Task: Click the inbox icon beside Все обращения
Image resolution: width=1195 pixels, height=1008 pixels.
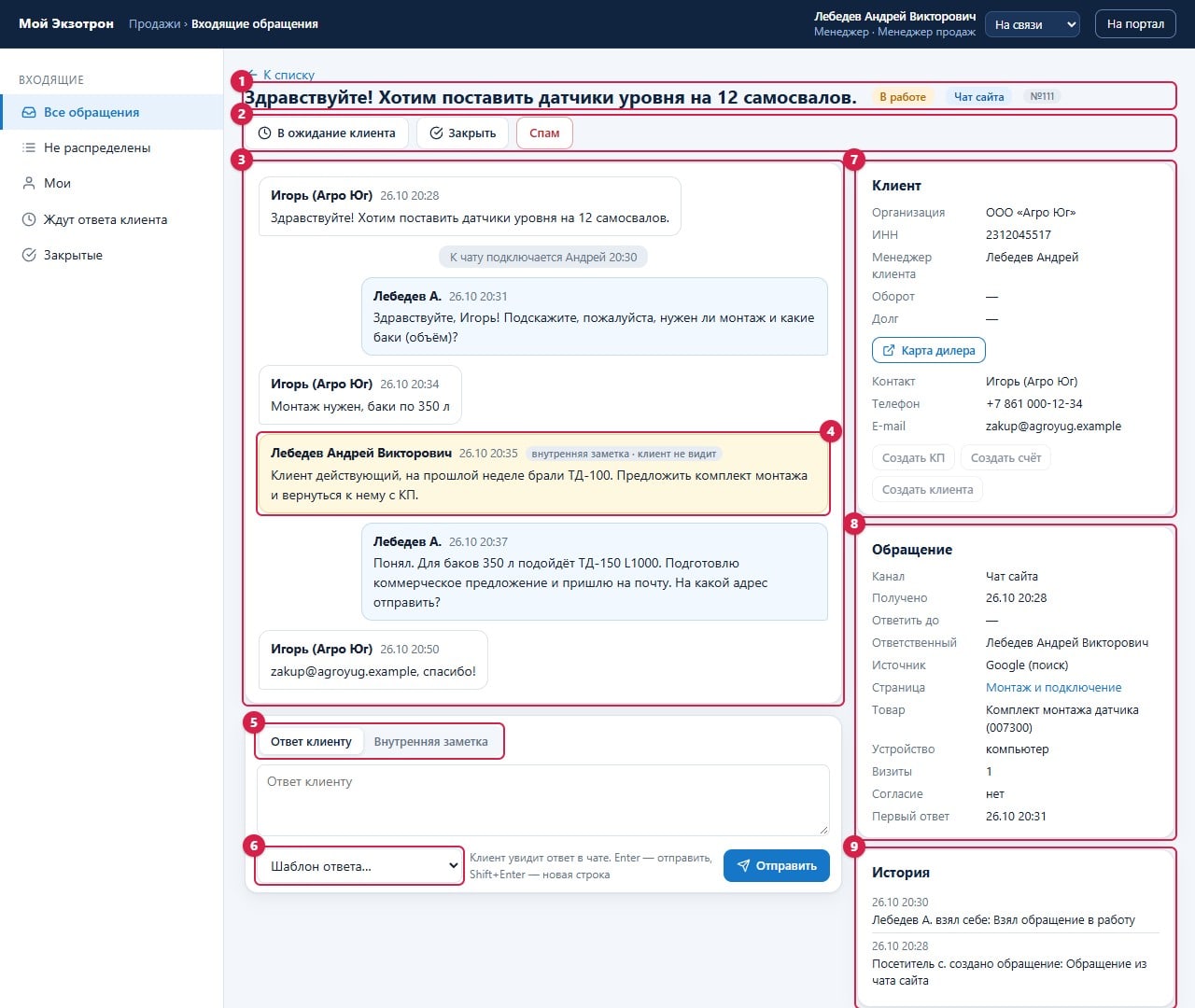Action: click(29, 112)
